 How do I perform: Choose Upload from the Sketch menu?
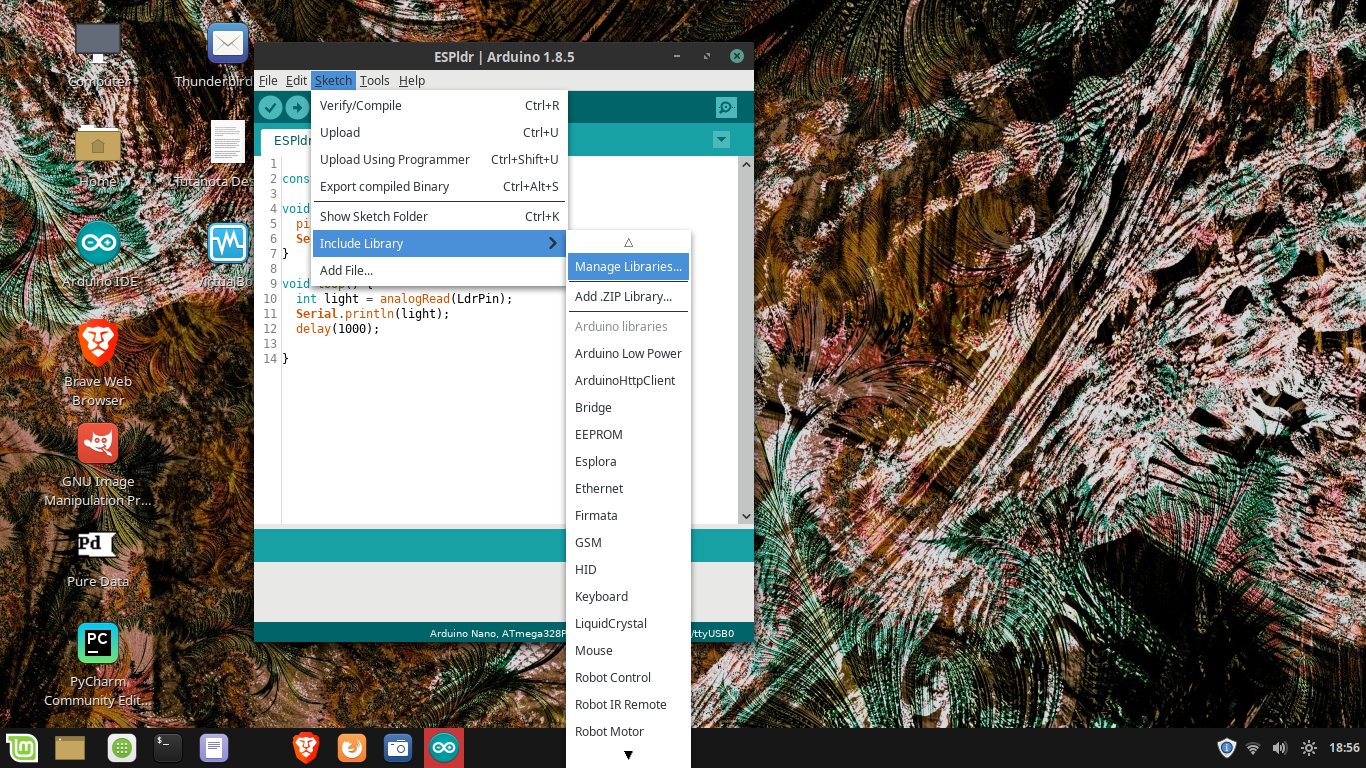click(x=439, y=132)
